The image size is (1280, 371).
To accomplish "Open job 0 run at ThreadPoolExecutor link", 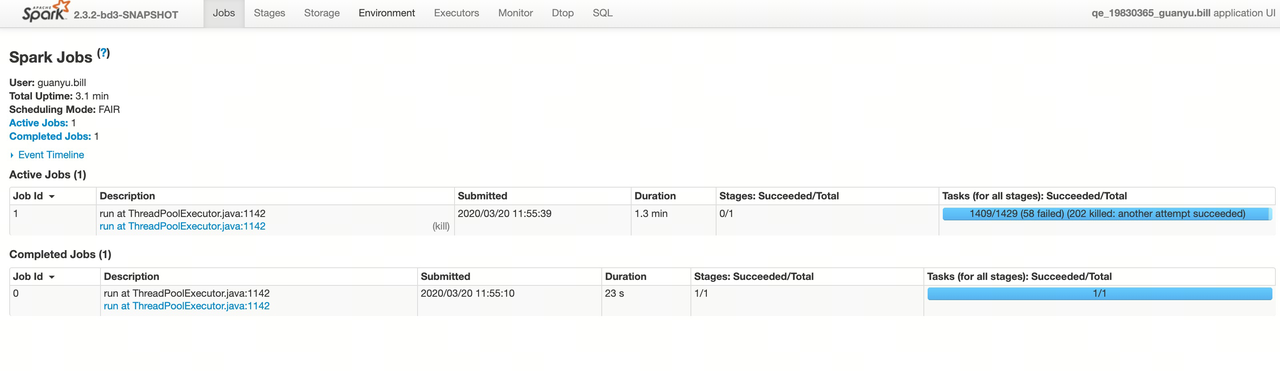I will coord(186,306).
